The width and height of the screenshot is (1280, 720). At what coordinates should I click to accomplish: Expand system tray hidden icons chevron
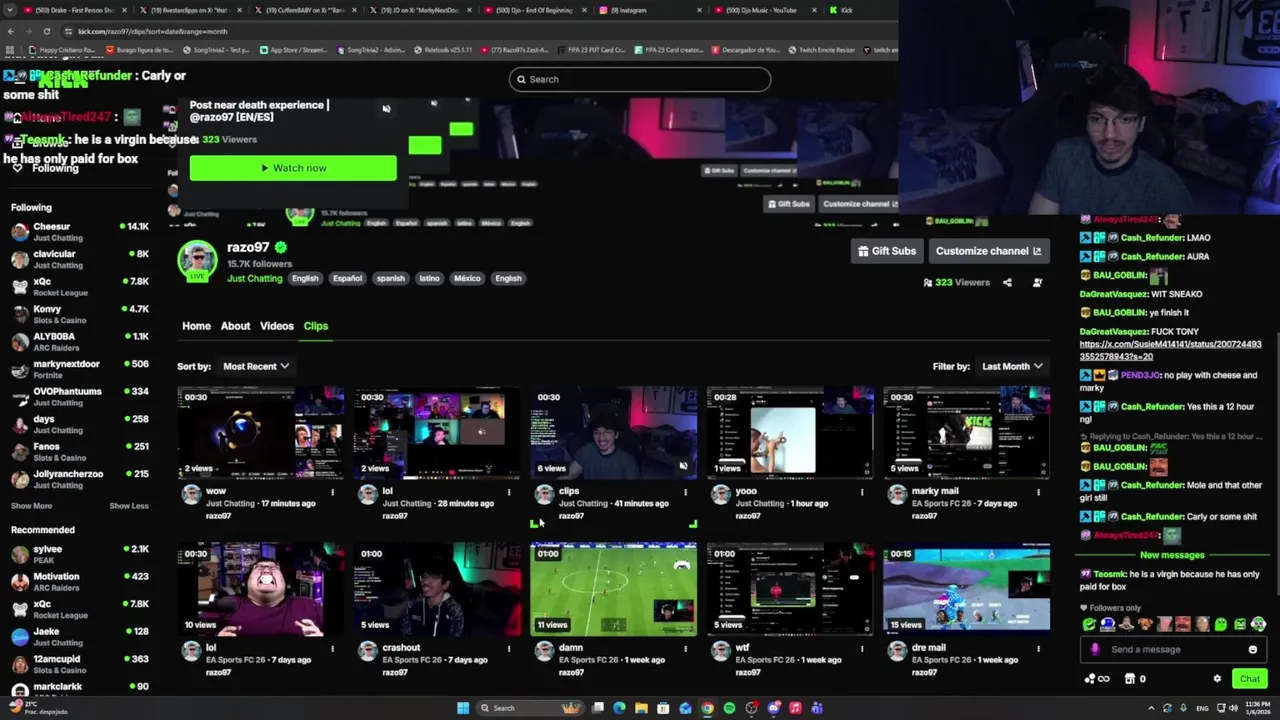click(1151, 708)
